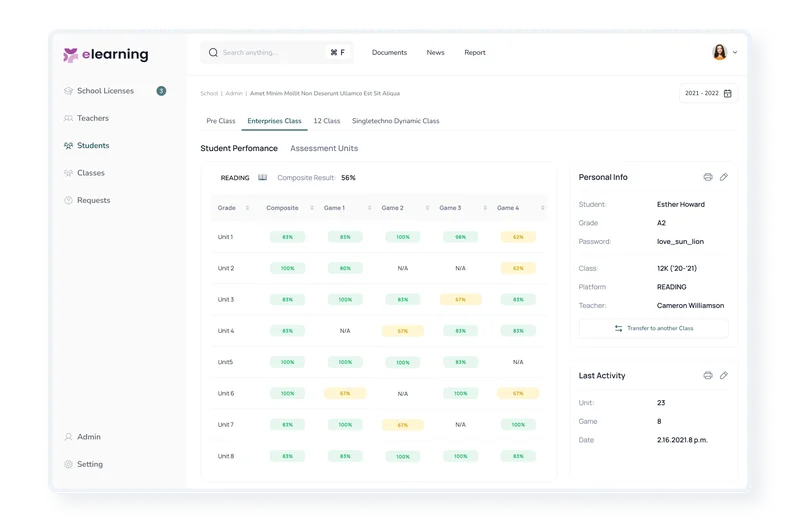Select the Classes sidebar icon

(68, 173)
